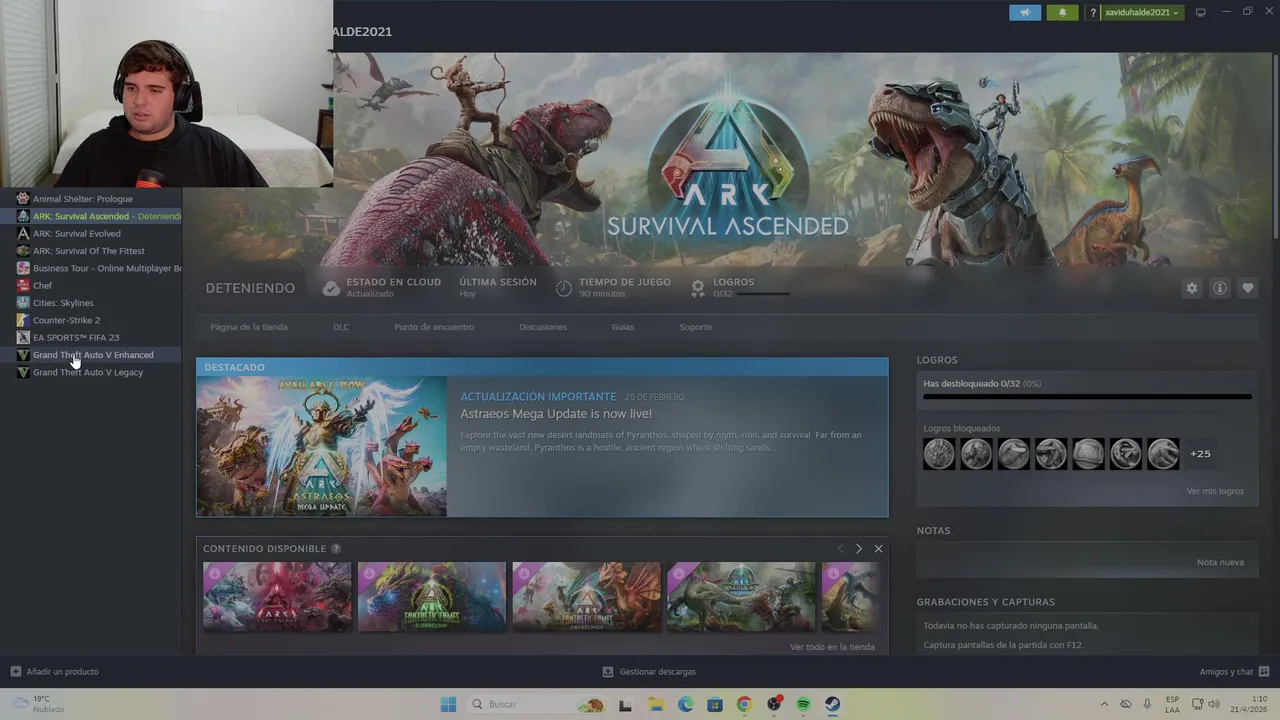This screenshot has width=1280, height=720.
Task: Select Business Tour - Online Multiplayer game
Action: [91, 268]
